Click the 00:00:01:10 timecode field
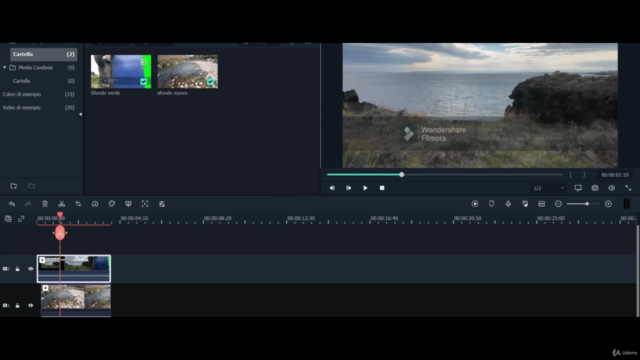 (615, 175)
